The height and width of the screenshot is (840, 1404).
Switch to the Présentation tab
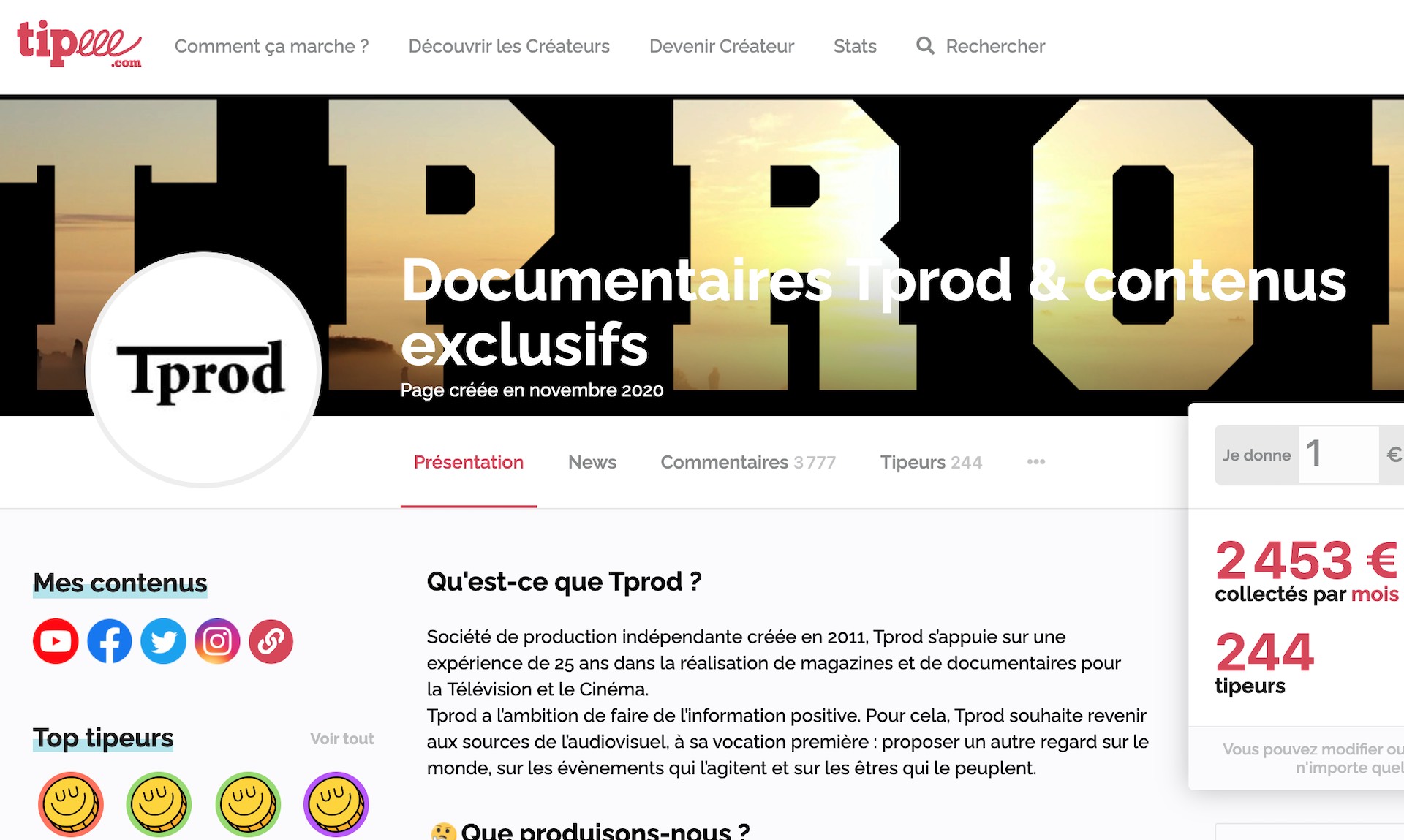pyautogui.click(x=469, y=462)
